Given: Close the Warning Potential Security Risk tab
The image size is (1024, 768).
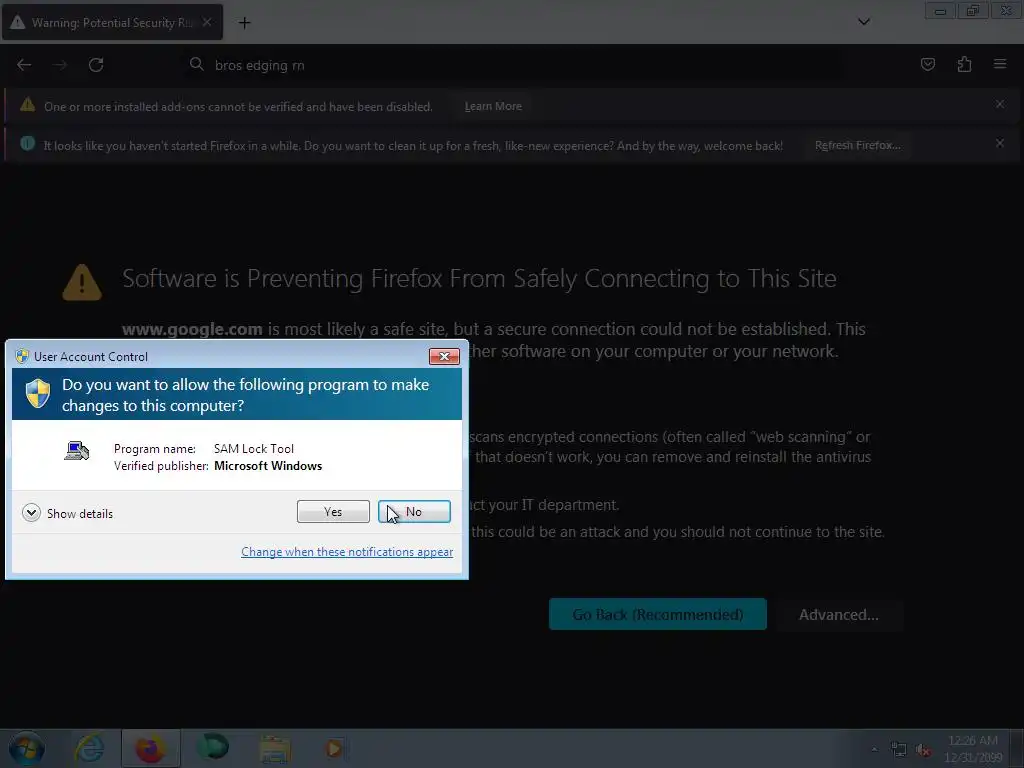Looking at the screenshot, I should [206, 22].
